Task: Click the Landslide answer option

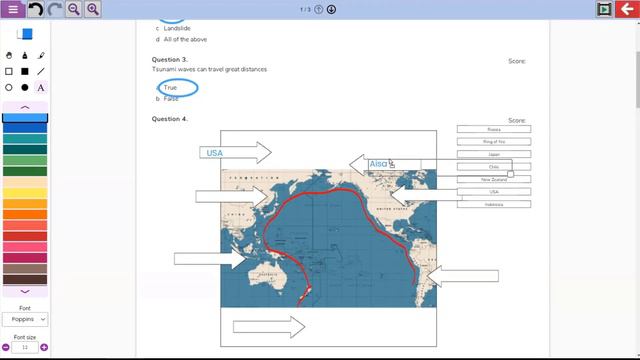Action: (177, 28)
